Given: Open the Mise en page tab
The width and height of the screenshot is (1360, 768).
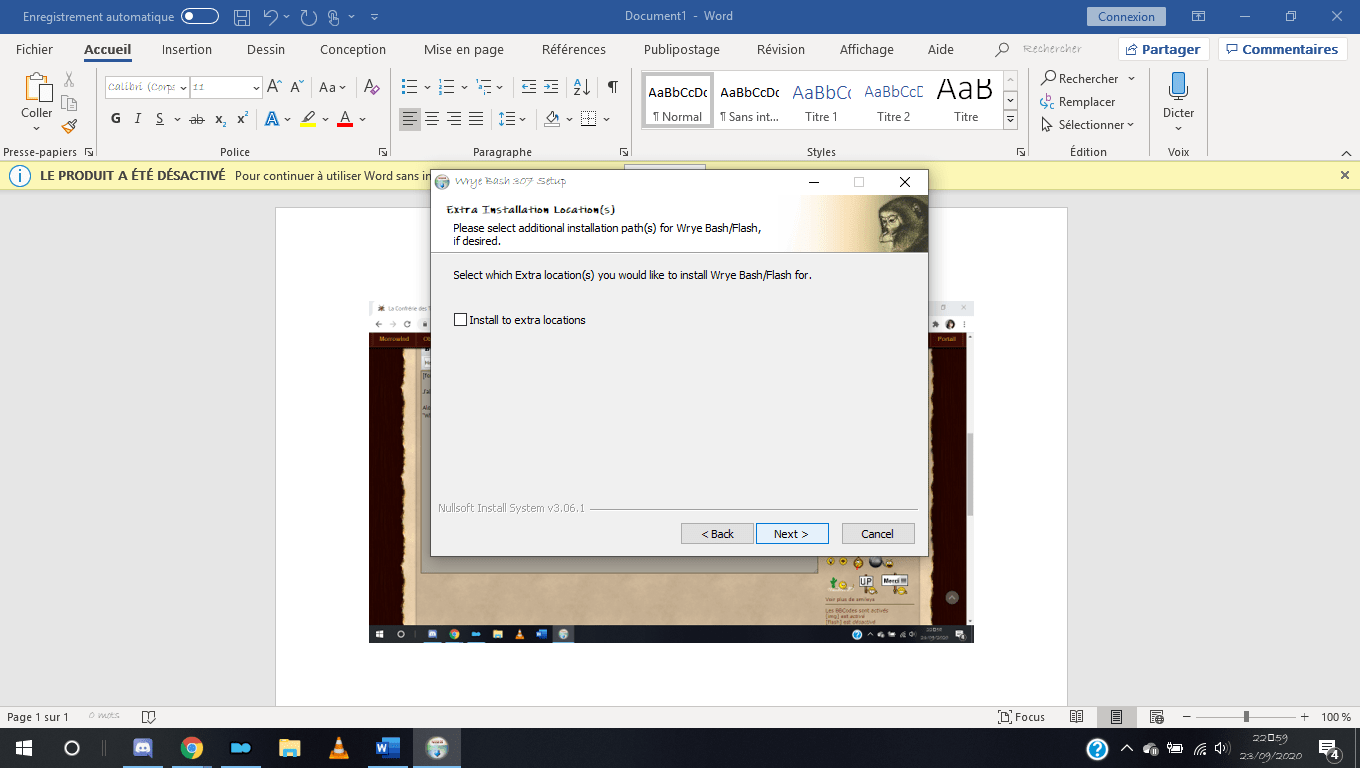Looking at the screenshot, I should click(464, 49).
